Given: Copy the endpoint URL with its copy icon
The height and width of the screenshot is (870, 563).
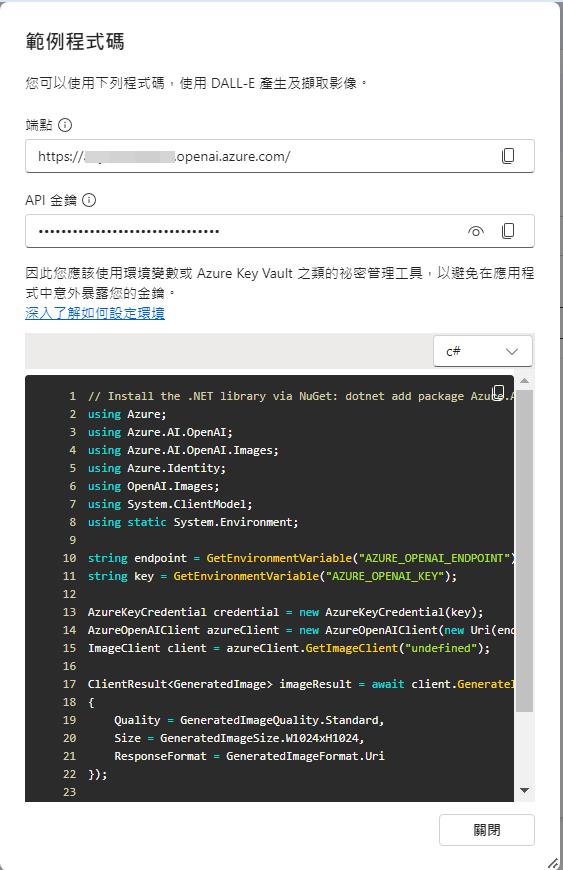Looking at the screenshot, I should click(x=508, y=156).
